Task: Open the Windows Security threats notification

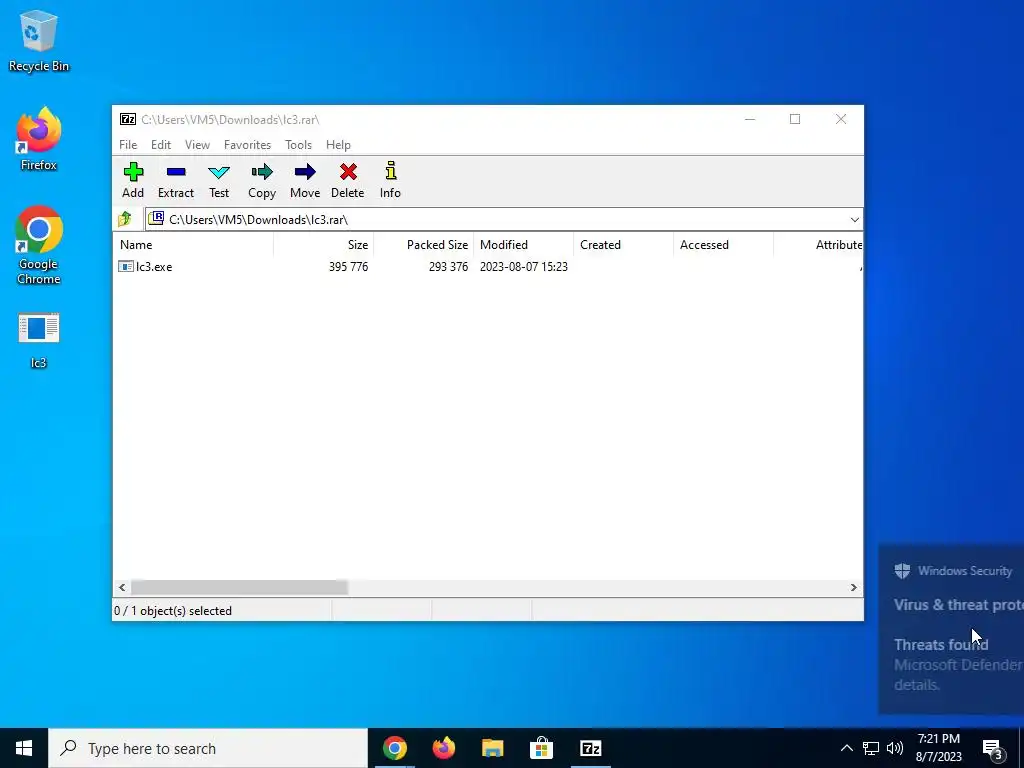Action: click(x=952, y=629)
